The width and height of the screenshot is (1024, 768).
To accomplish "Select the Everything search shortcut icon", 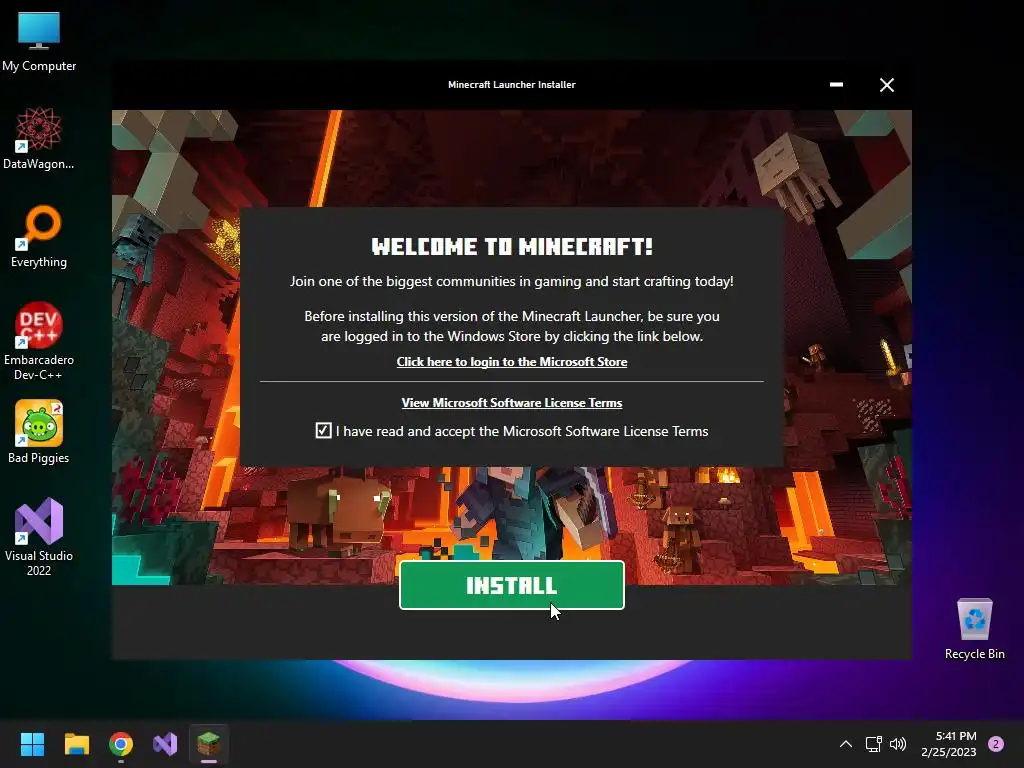I will tap(39, 237).
